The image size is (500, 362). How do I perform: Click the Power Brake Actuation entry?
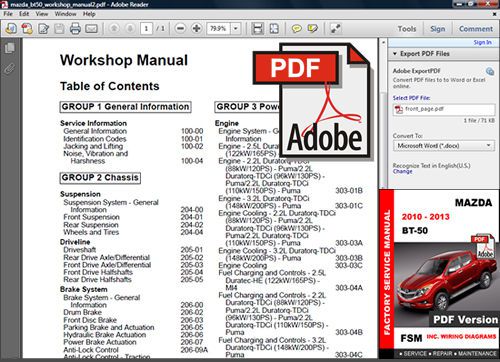coord(100,342)
